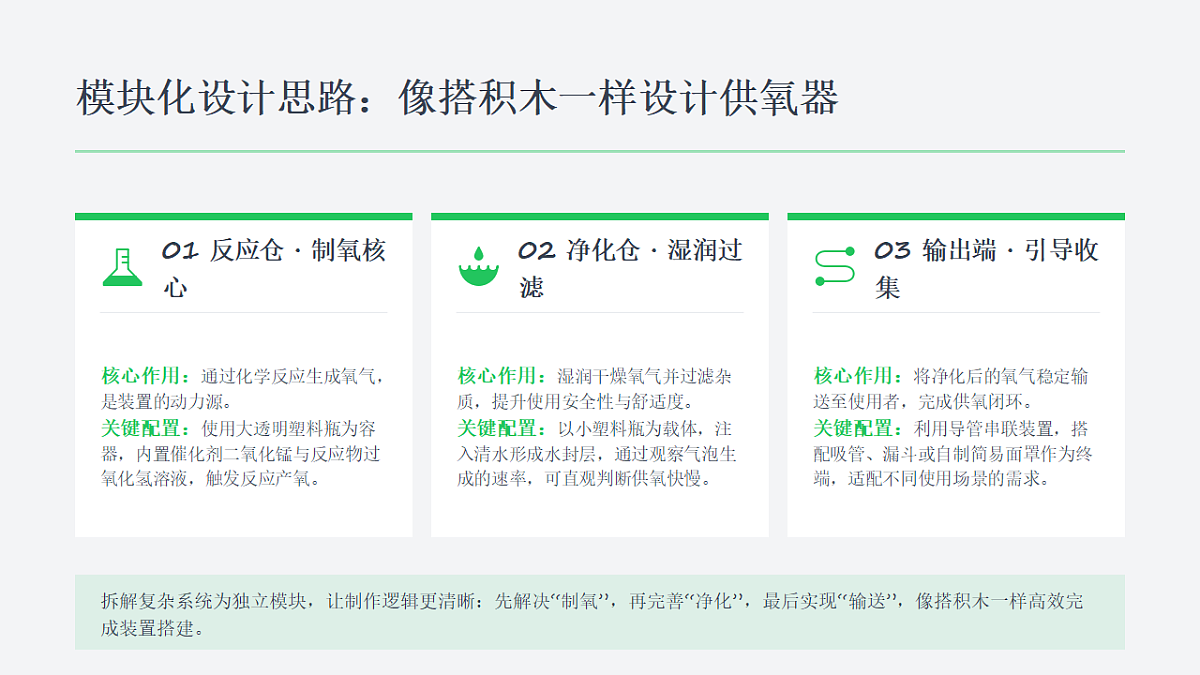Click the line 送至使用者，完成供氧闭环
Image resolution: width=1200 pixels, height=675 pixels.
924,402
